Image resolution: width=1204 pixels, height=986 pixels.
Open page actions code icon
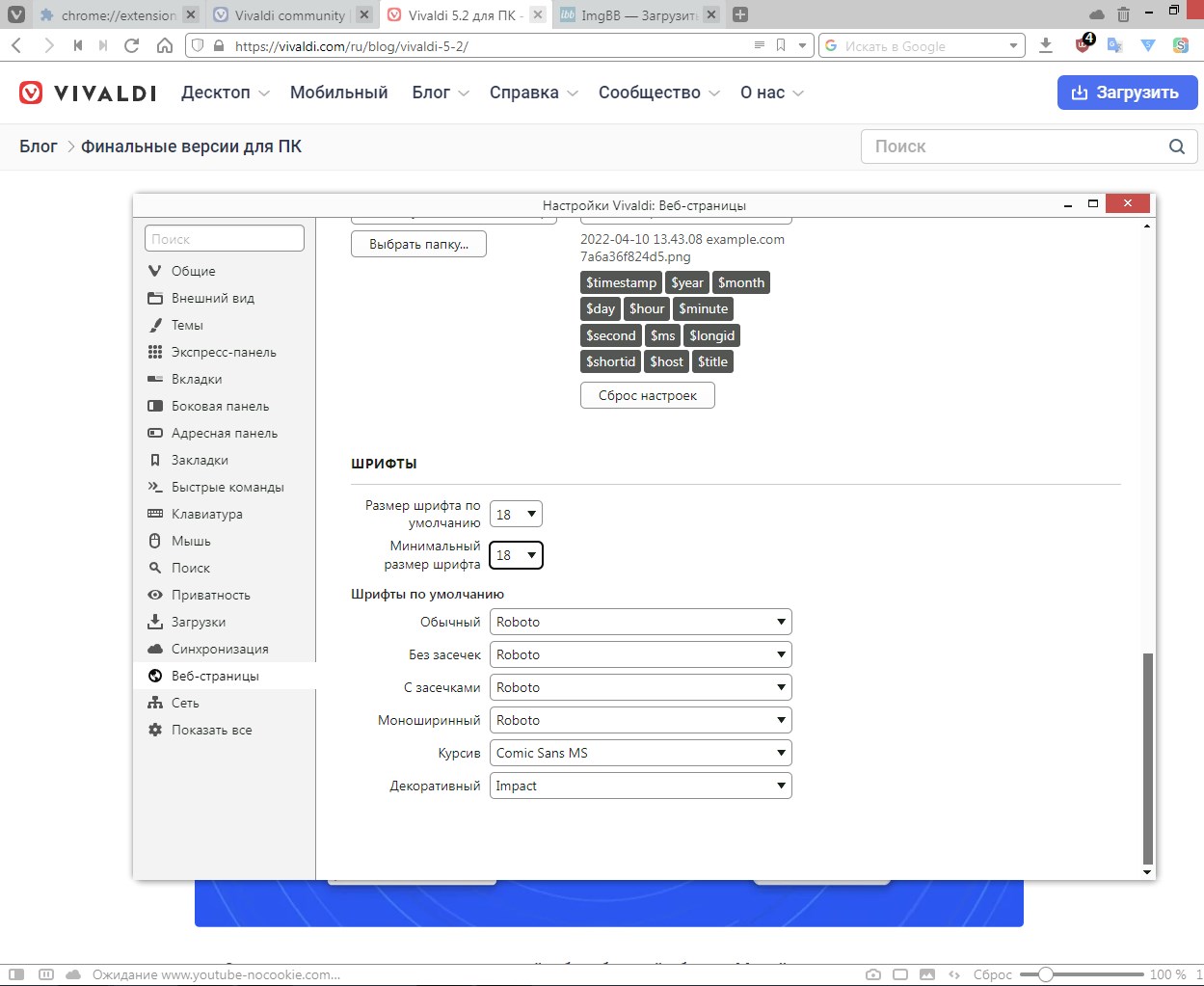954,974
